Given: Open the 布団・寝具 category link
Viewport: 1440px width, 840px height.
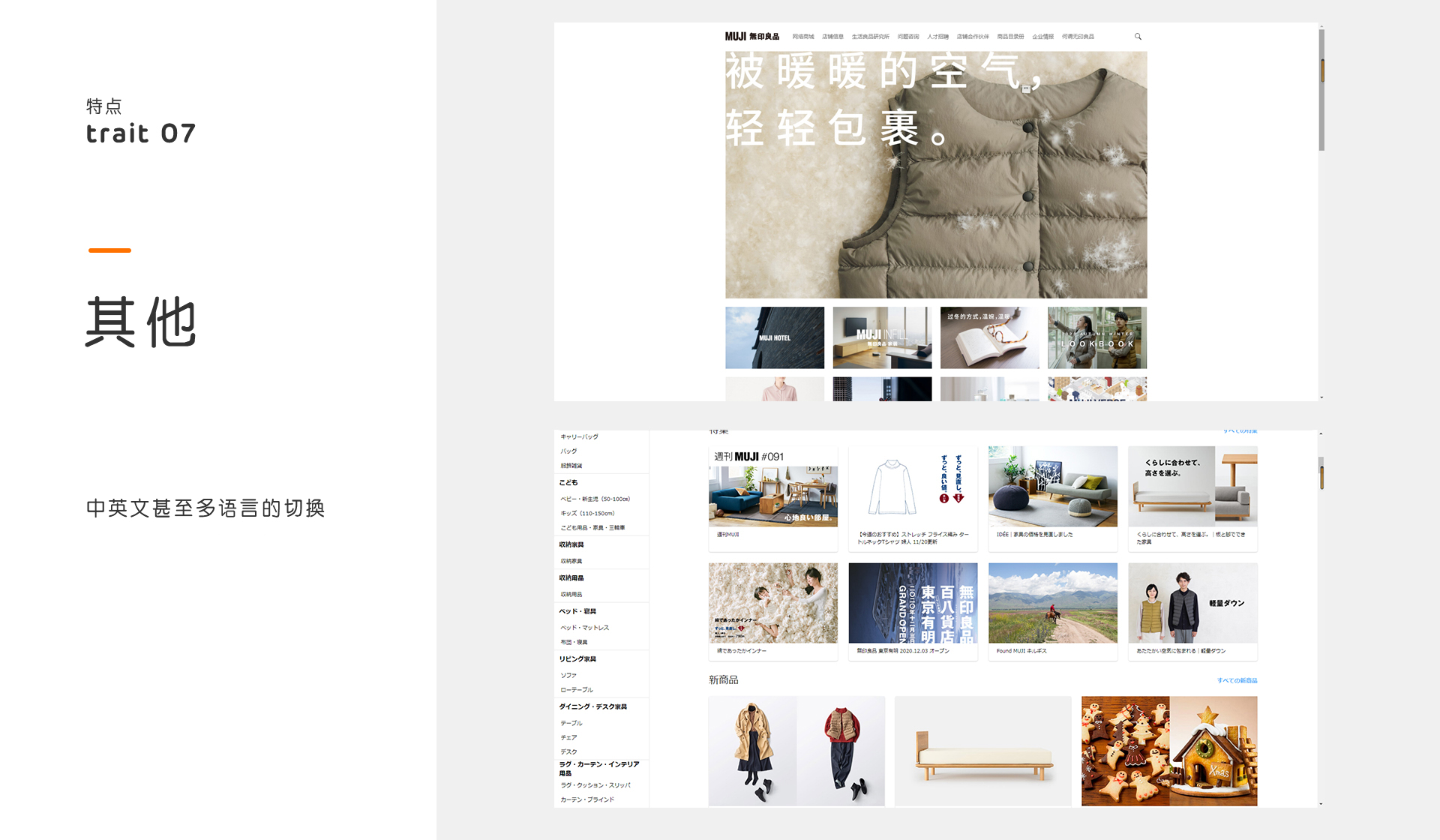Looking at the screenshot, I should point(574,642).
